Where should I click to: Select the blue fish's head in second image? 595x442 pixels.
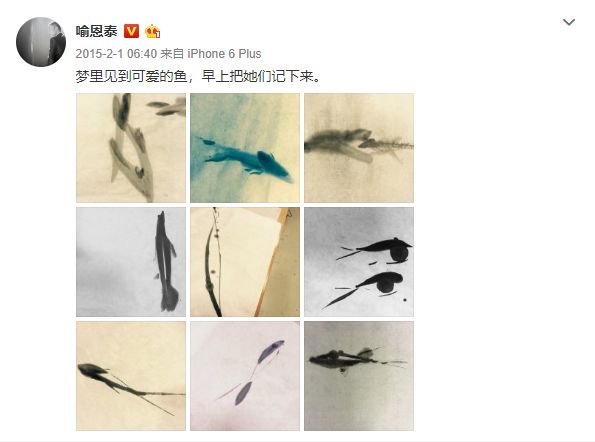273,164
